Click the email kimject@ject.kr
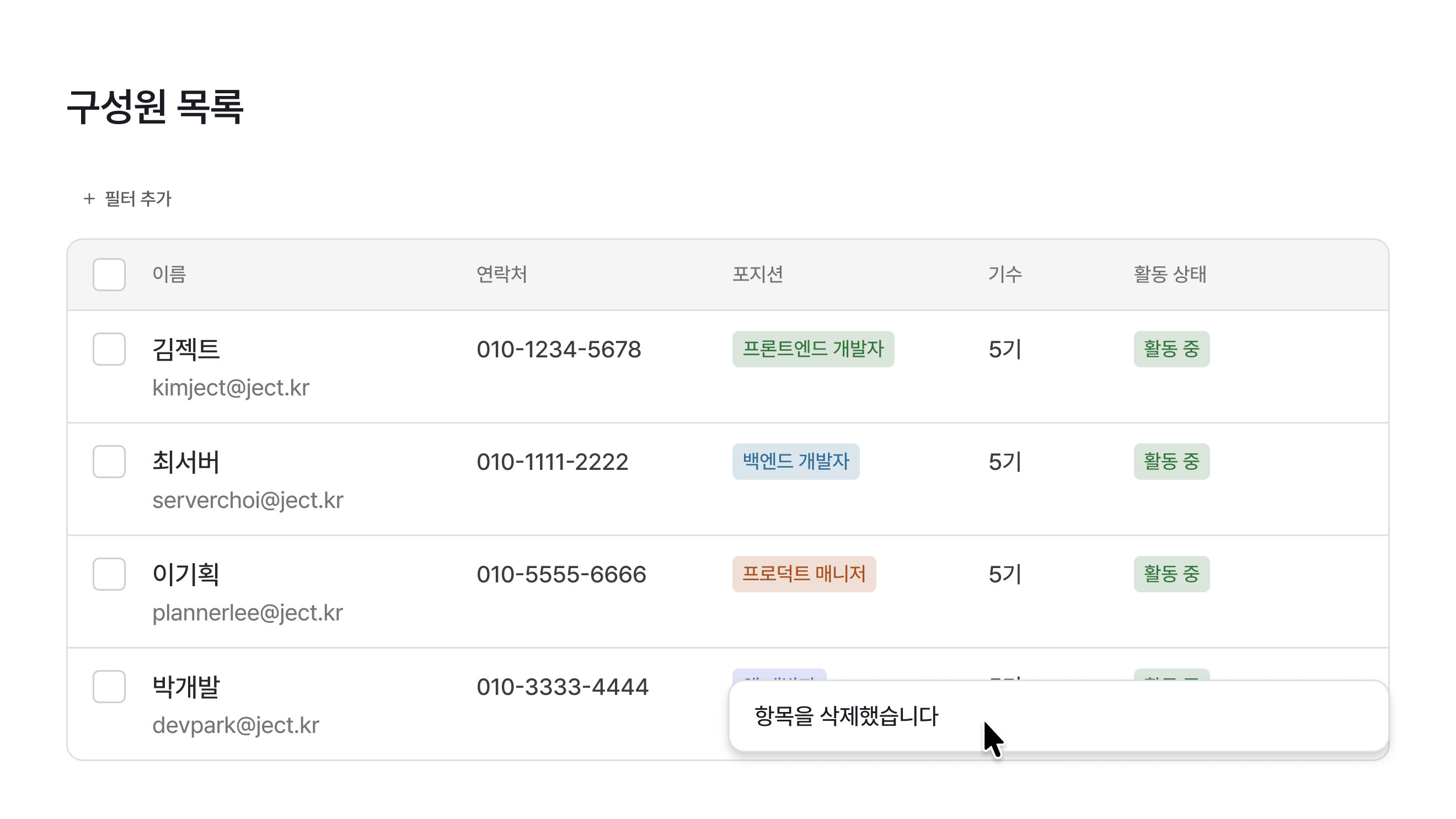The width and height of the screenshot is (1456, 819). [x=231, y=388]
